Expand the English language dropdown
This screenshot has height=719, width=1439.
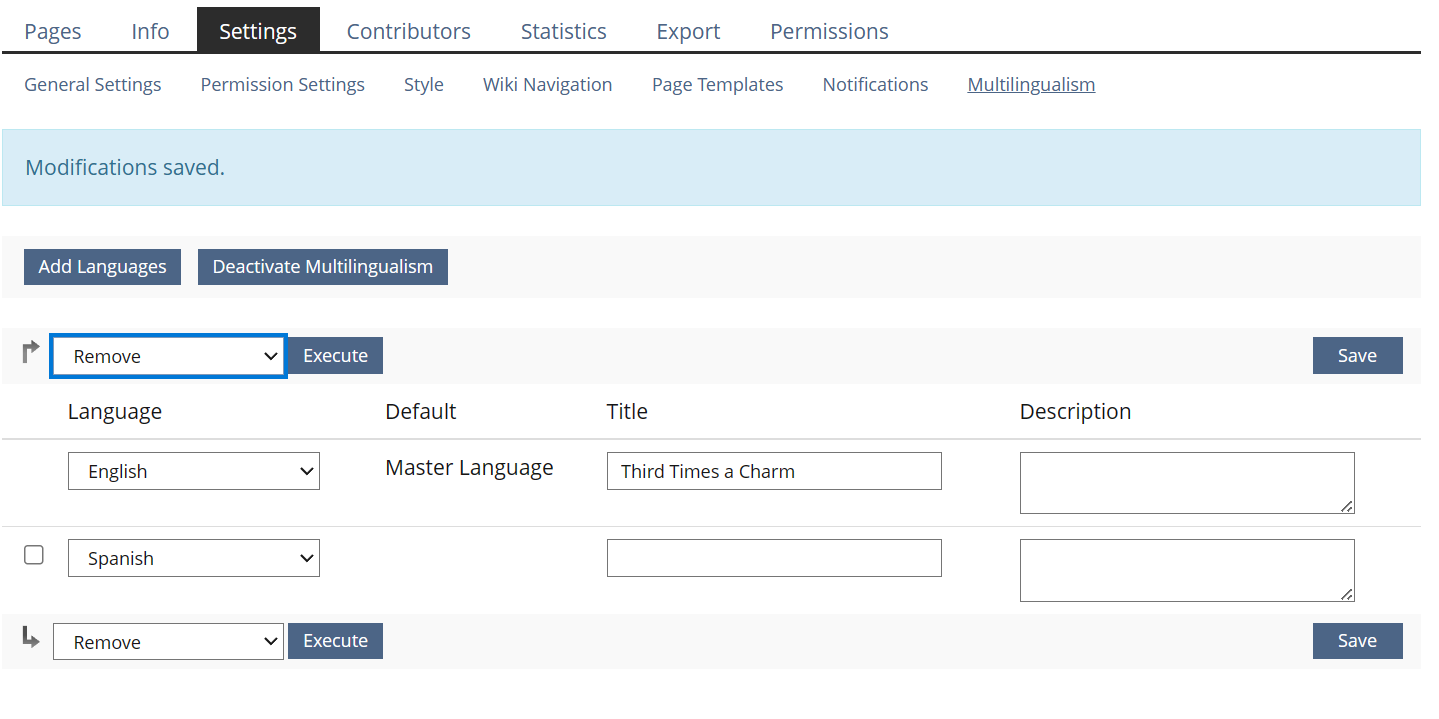(194, 472)
